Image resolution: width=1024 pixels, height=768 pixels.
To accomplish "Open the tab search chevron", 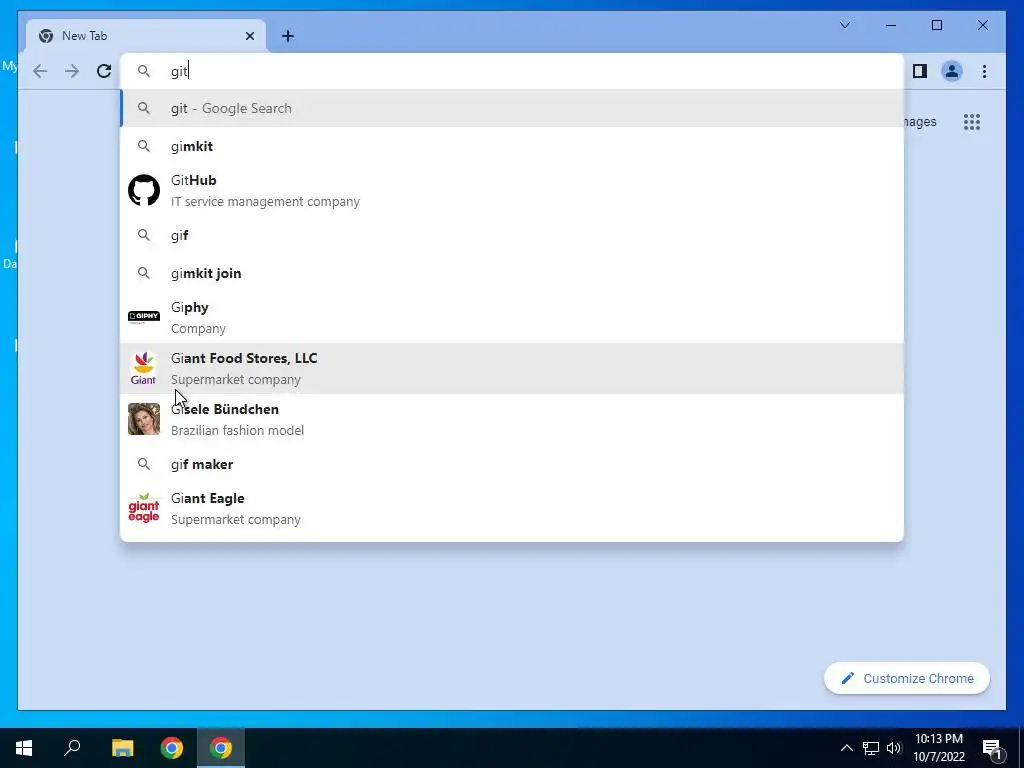I will click(x=844, y=25).
